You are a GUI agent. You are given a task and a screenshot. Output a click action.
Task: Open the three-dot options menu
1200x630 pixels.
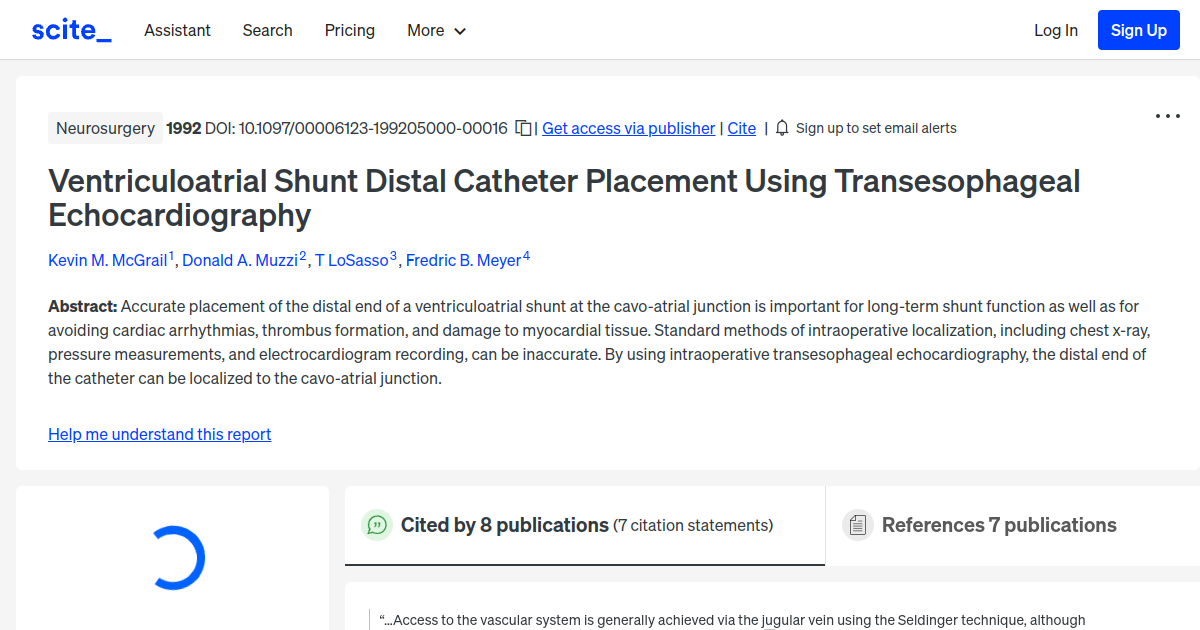(1167, 116)
